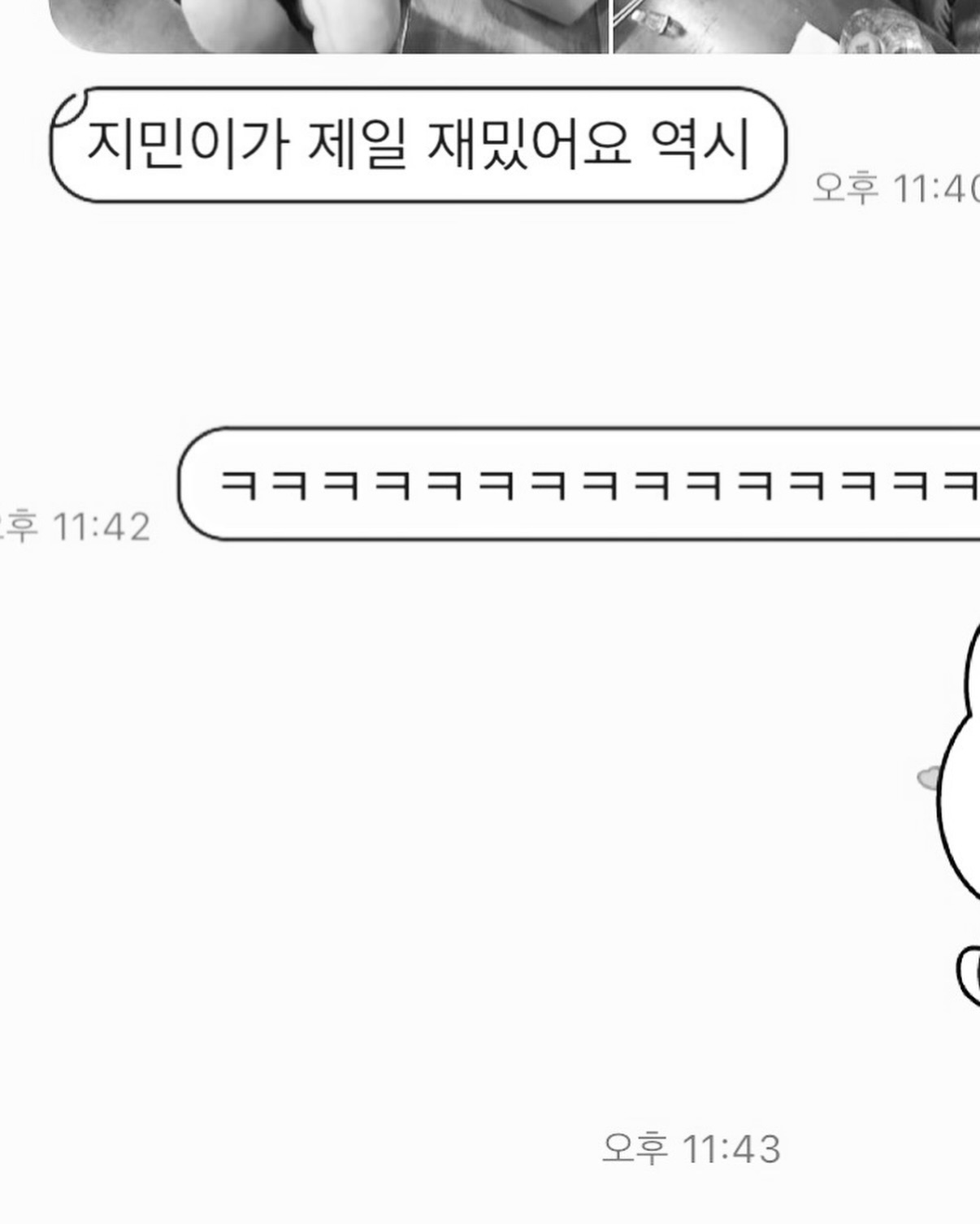This screenshot has height=1224, width=980.
Task: Click the first ㅋ character in the laughing bubble
Action: coord(240,485)
